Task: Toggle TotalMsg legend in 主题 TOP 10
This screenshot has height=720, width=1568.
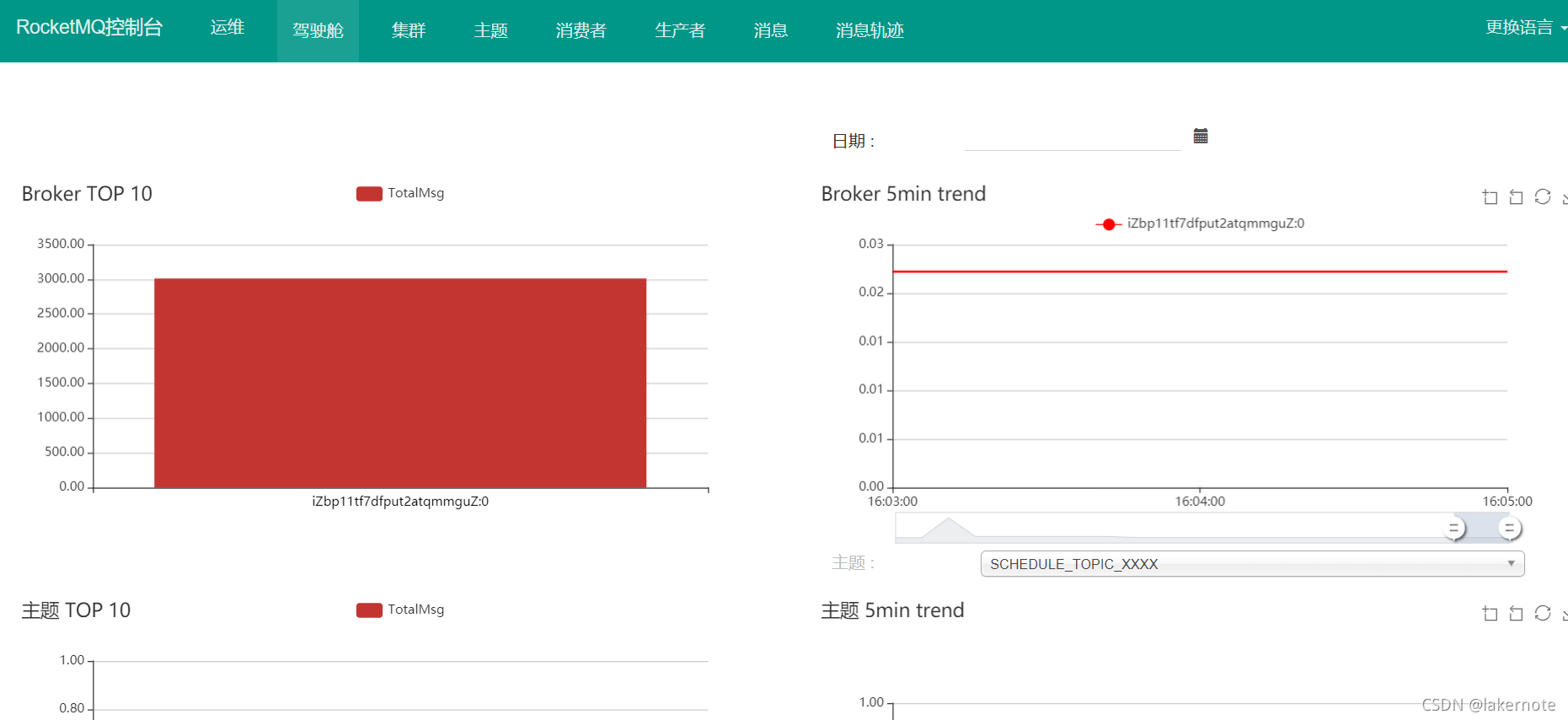Action: 400,610
